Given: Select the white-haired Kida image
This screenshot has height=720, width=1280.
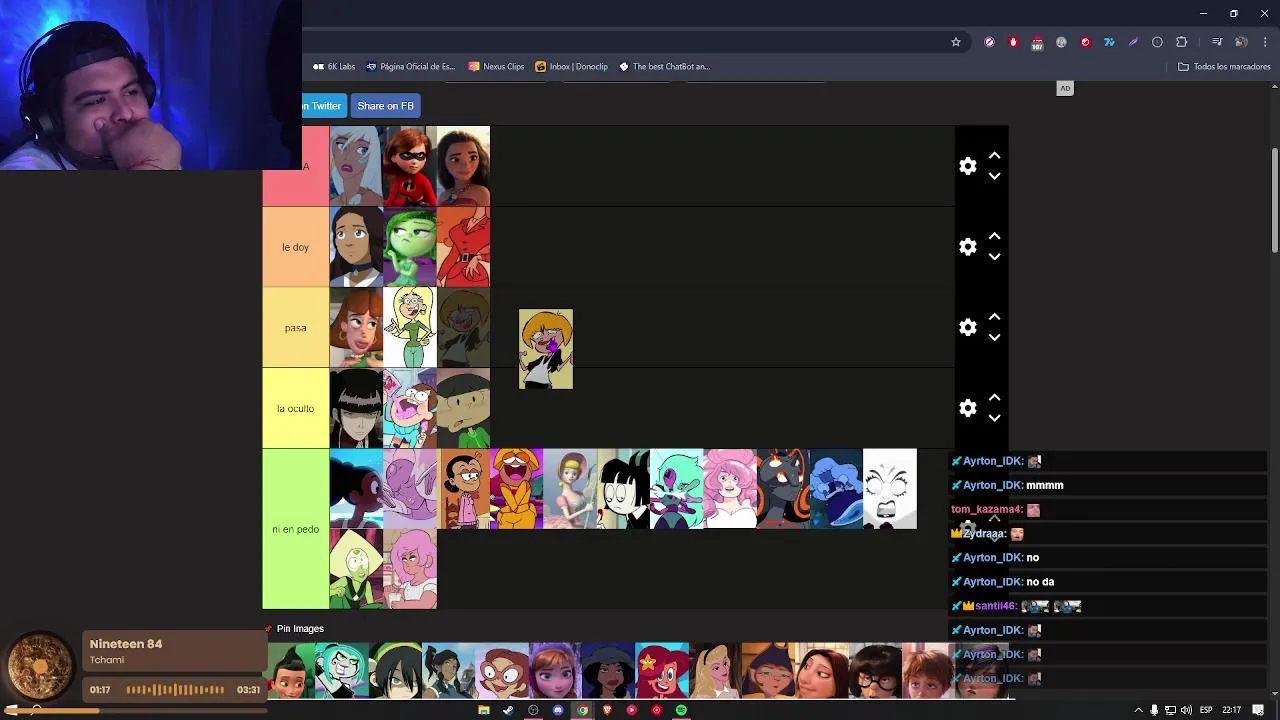Looking at the screenshot, I should click(356, 166).
